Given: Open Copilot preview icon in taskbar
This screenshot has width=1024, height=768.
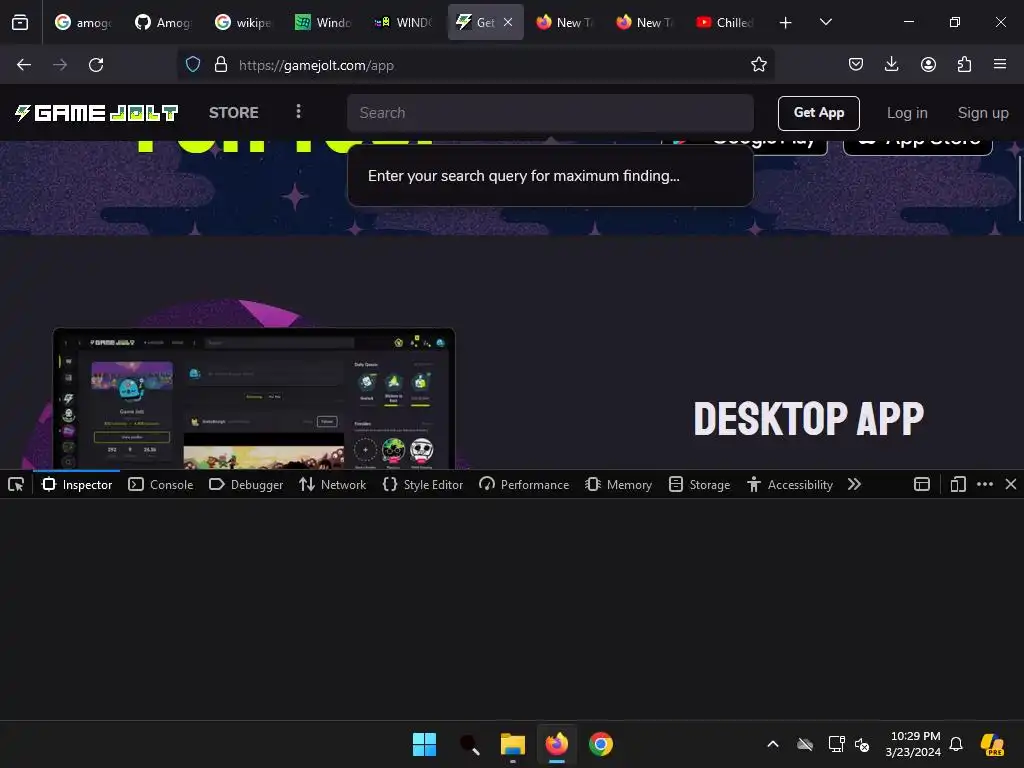Looking at the screenshot, I should [x=993, y=744].
